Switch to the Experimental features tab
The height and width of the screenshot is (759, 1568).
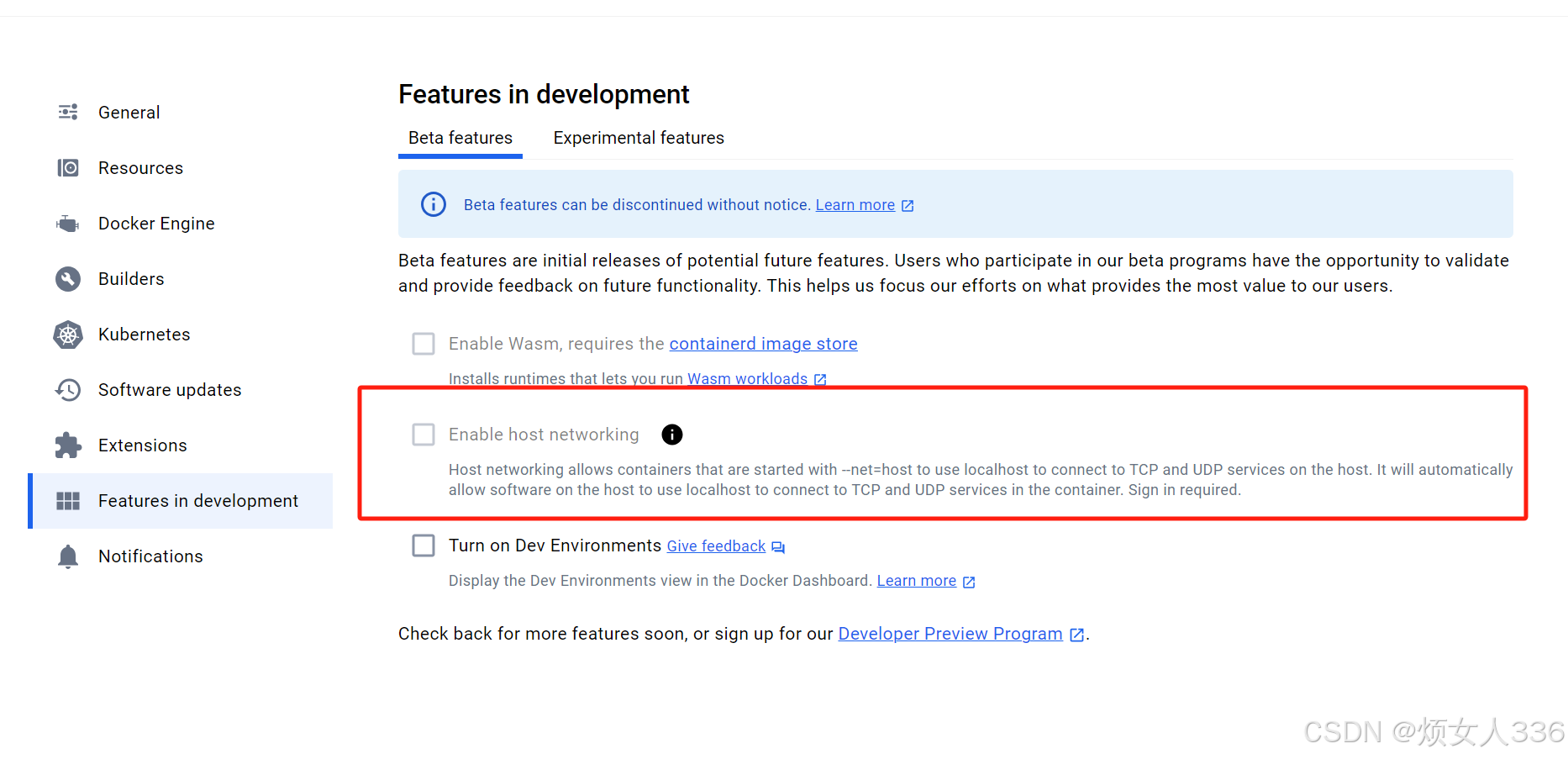pos(638,137)
